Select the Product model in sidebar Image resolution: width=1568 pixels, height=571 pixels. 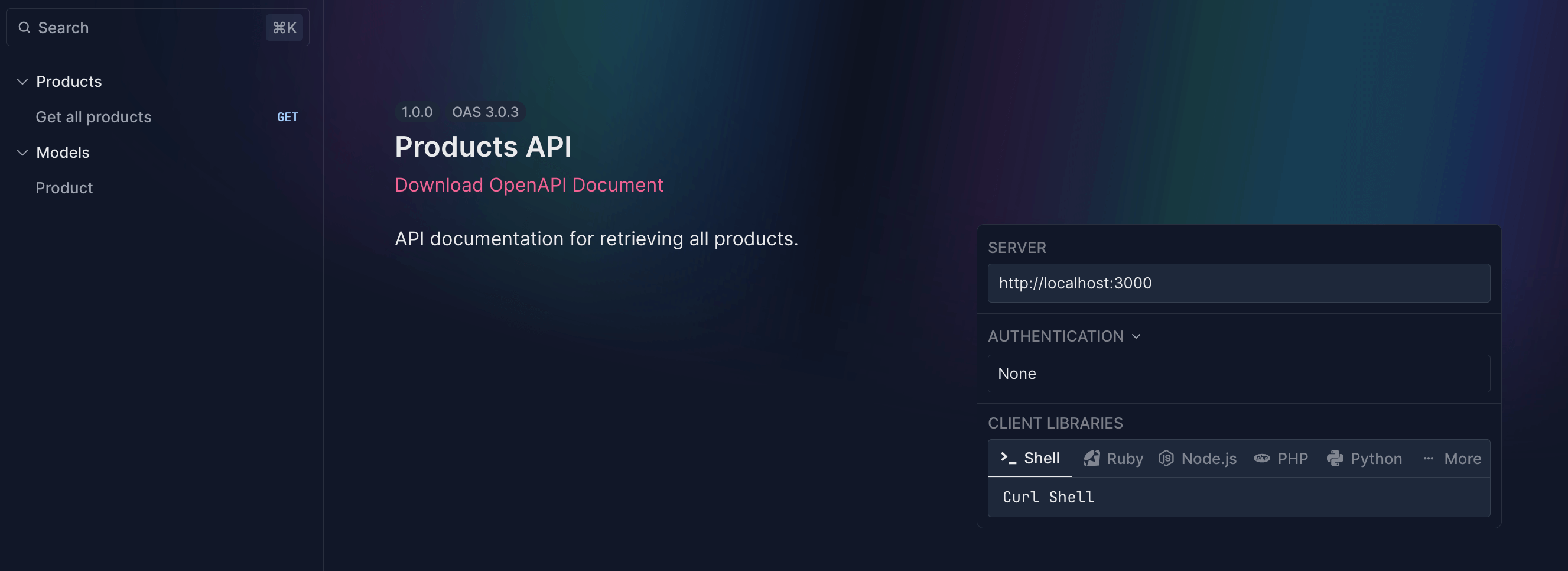click(x=64, y=187)
